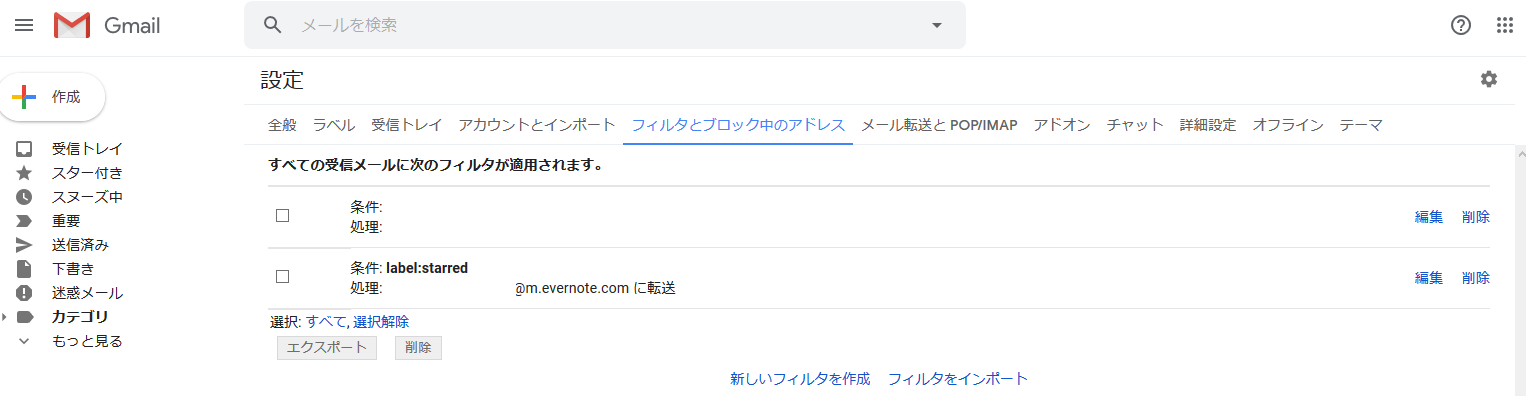
Task: Open 受信トレイ in sidebar
Action: pyautogui.click(x=88, y=149)
